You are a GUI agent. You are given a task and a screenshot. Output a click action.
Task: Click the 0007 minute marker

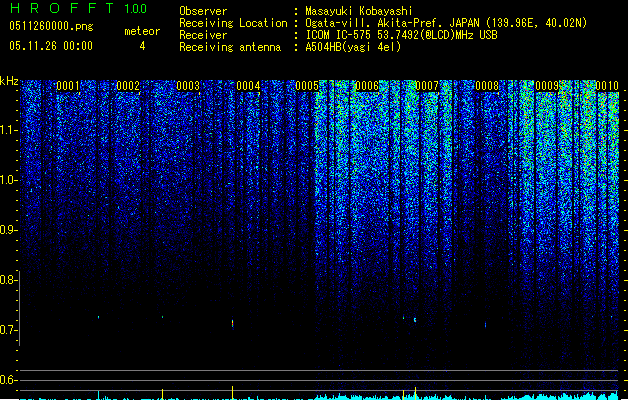coord(427,86)
